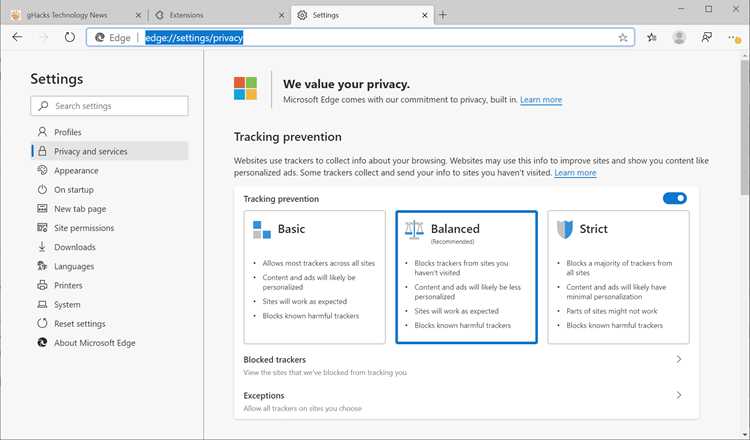Maximize the Edge browser window

click(708, 9)
